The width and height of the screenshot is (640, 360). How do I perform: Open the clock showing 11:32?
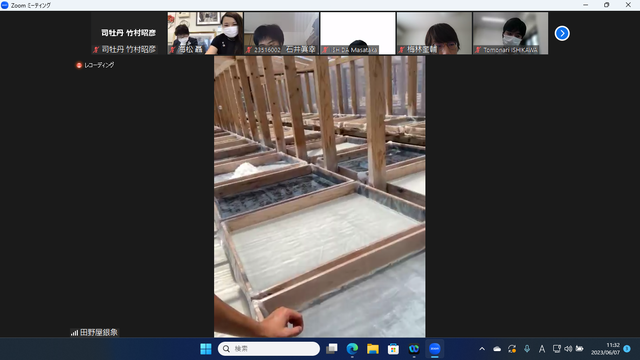pyautogui.click(x=605, y=349)
